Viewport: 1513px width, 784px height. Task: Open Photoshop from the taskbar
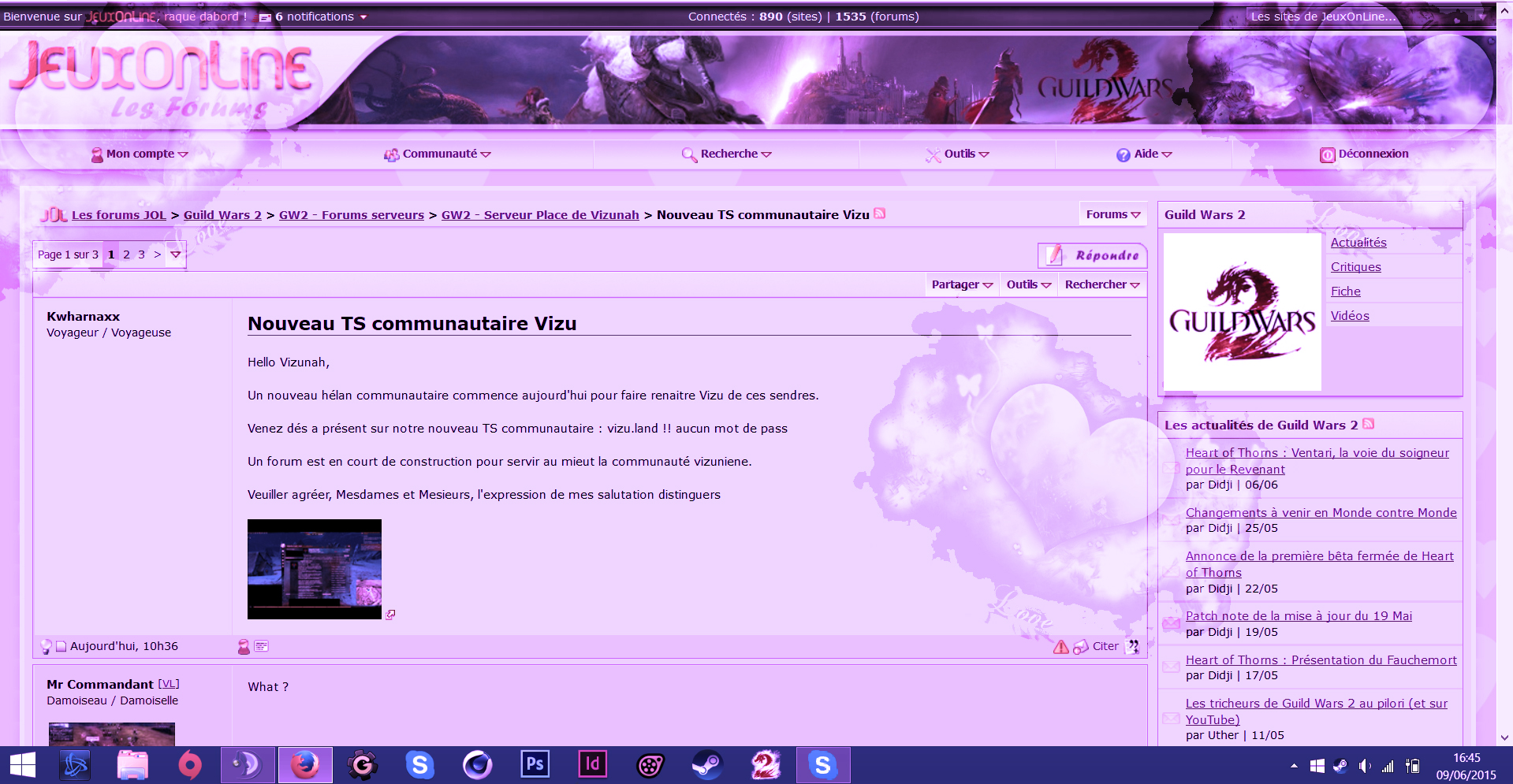point(535,765)
